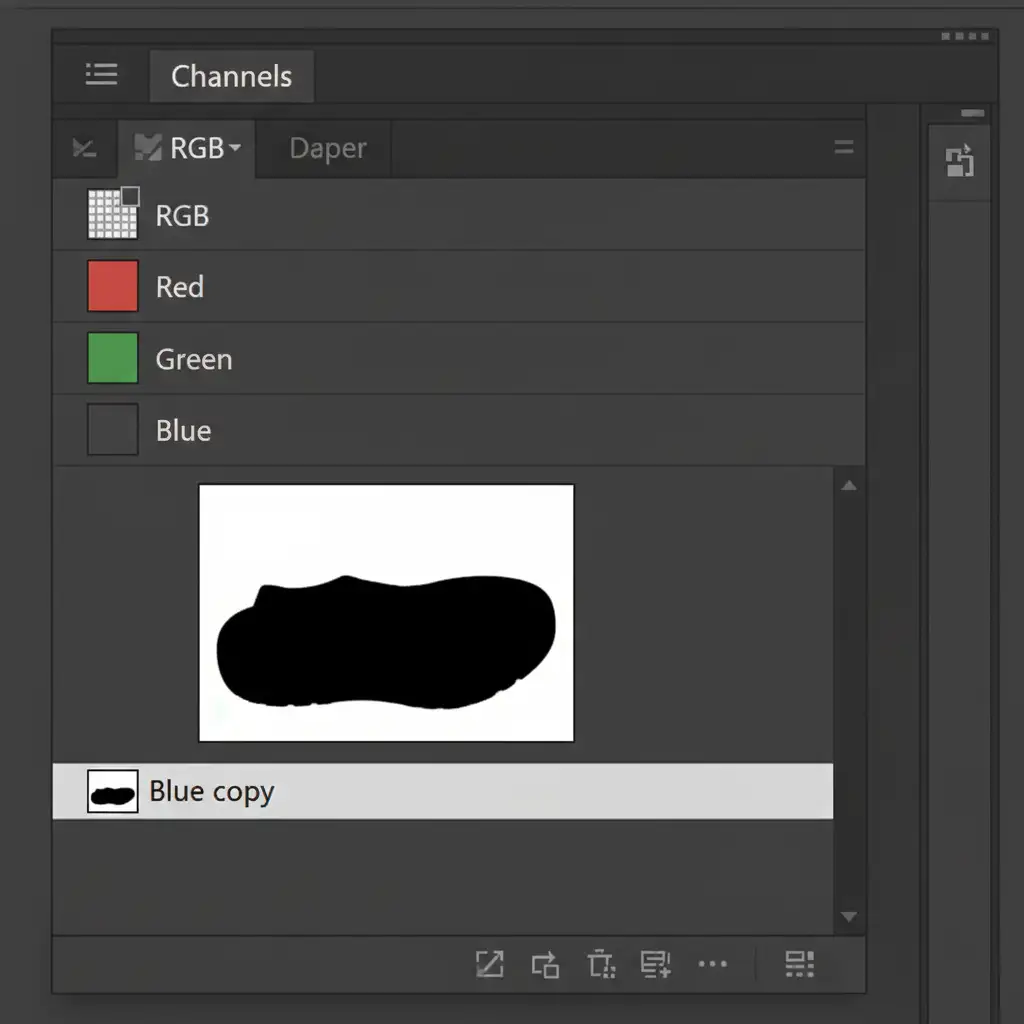Click the arrow-over-square icon in bottom toolbar
The image size is (1024, 1024).
[x=545, y=964]
